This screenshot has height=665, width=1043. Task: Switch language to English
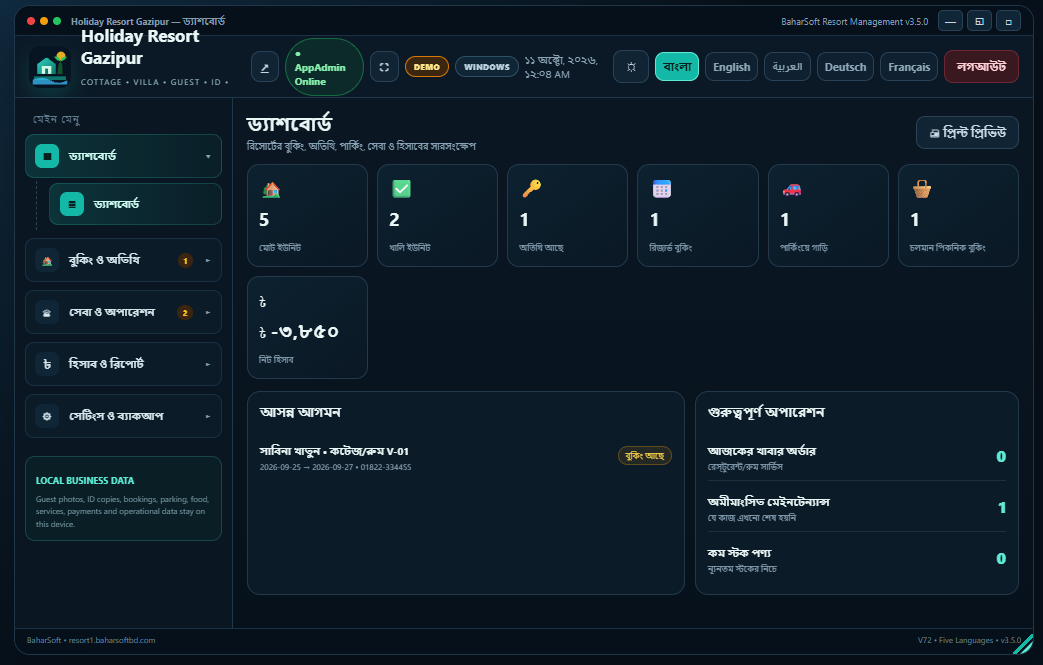tap(731, 66)
